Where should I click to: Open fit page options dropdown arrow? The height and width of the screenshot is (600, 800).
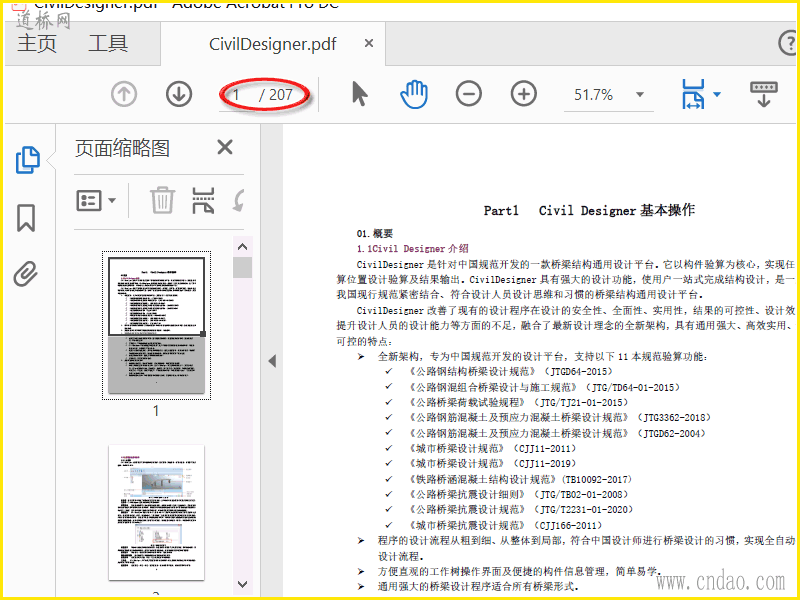click(x=716, y=94)
